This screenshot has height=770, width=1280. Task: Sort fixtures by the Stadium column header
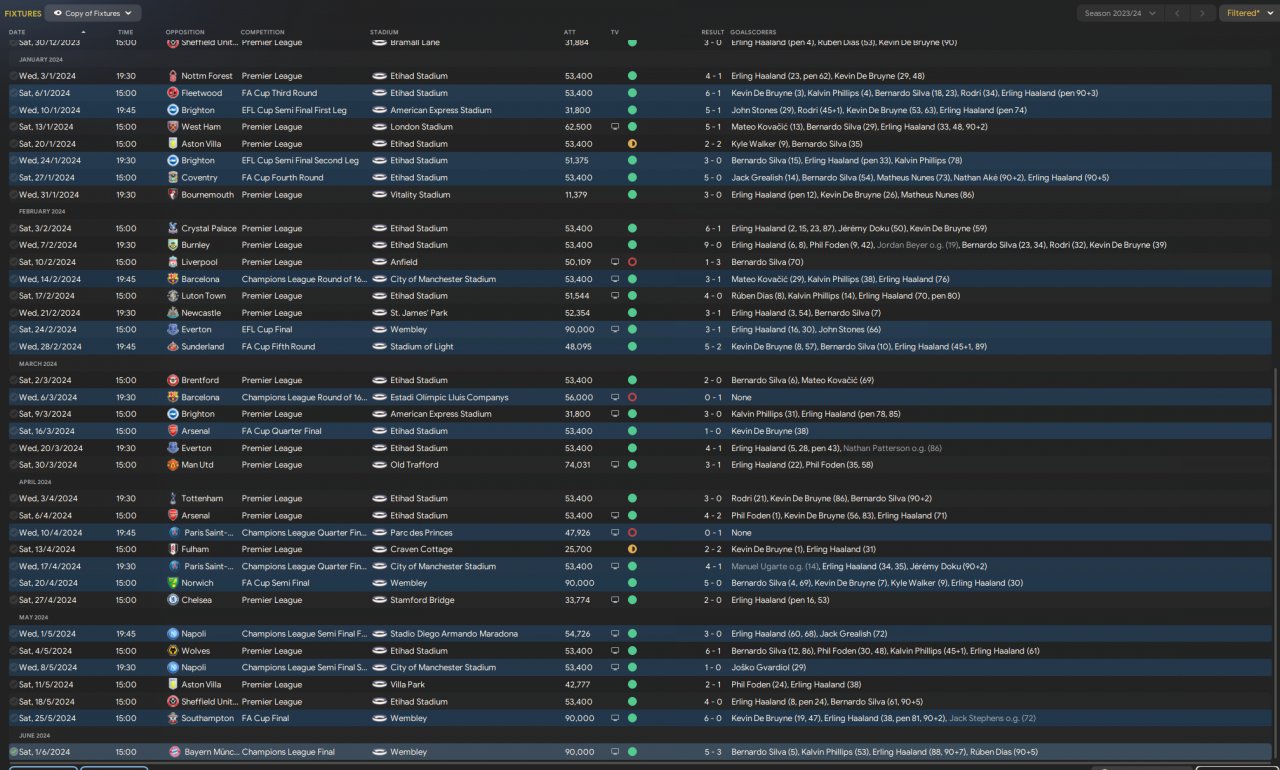(384, 32)
